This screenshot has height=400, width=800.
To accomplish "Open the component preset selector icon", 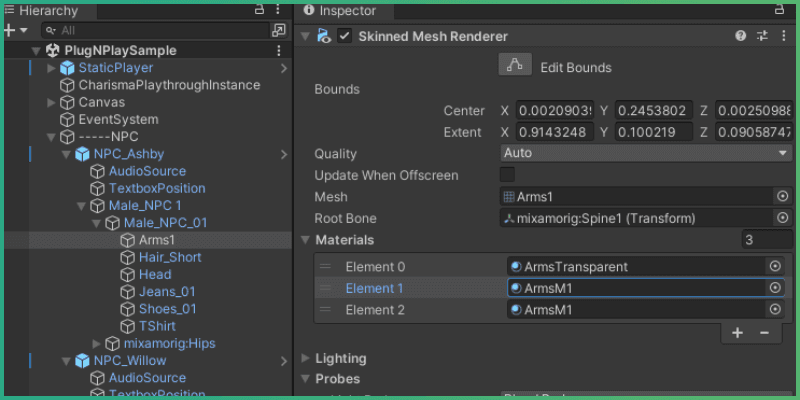I will coord(762,36).
